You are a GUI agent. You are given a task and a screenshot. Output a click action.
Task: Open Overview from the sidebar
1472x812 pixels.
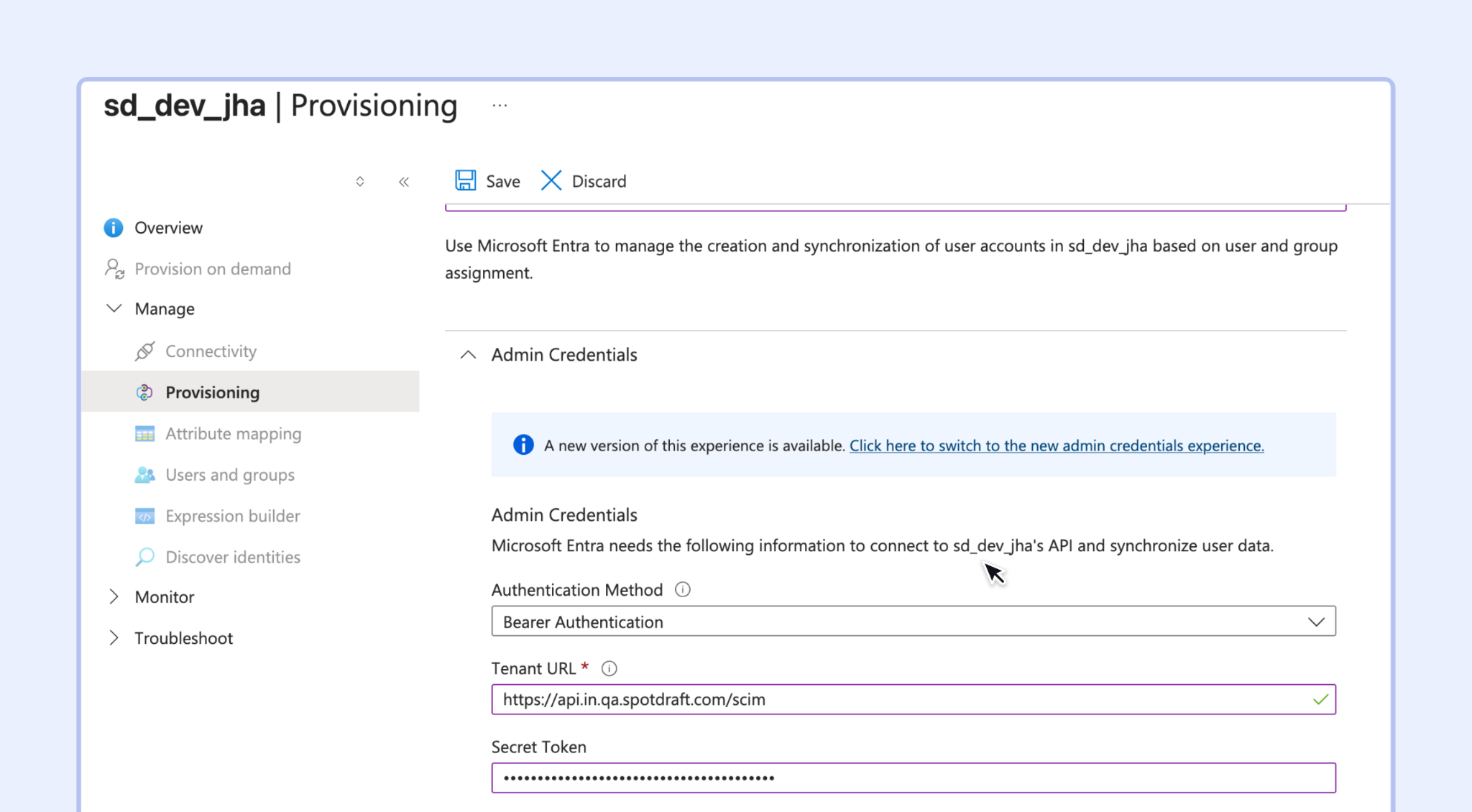point(168,228)
